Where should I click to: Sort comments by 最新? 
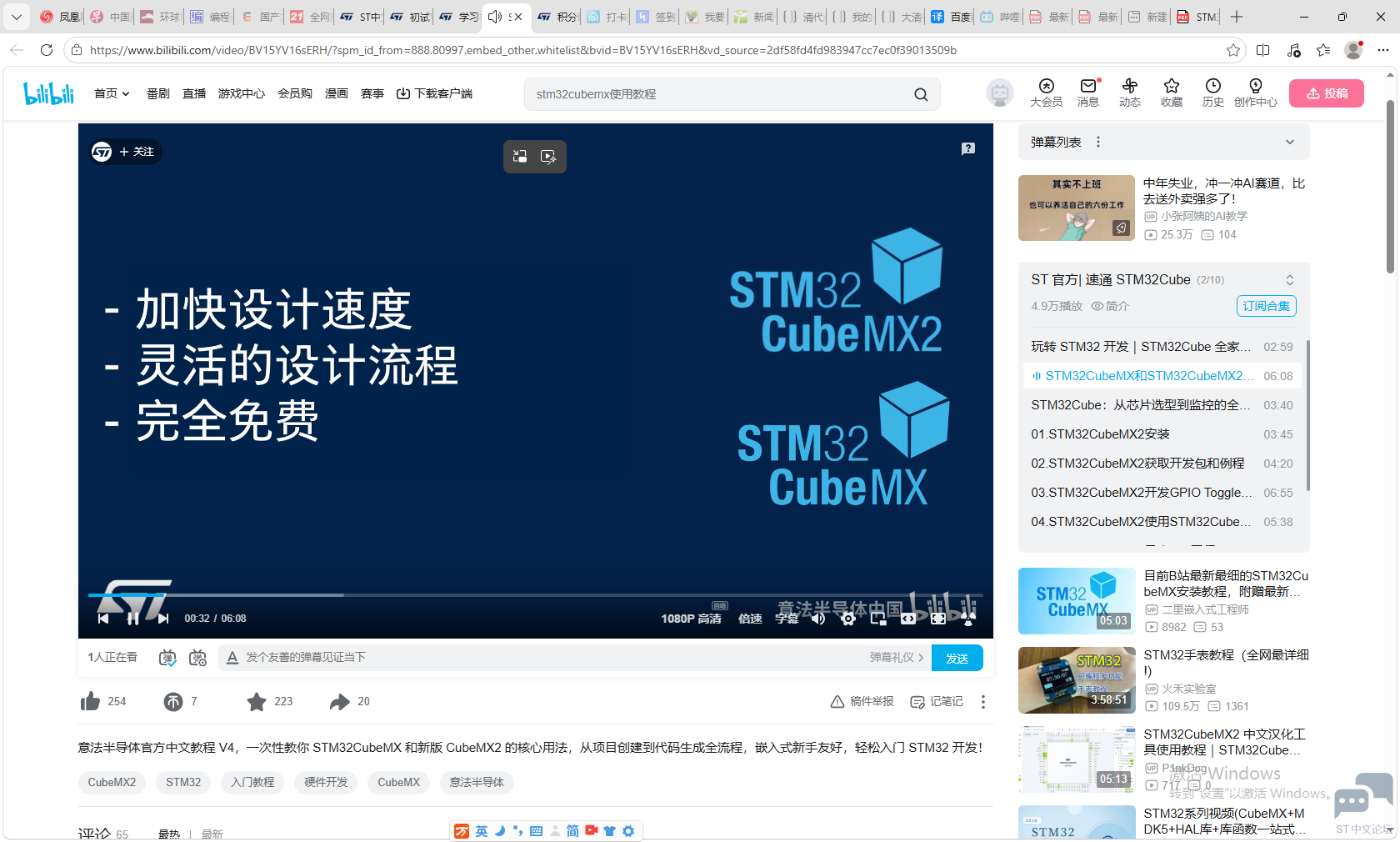tap(212, 834)
